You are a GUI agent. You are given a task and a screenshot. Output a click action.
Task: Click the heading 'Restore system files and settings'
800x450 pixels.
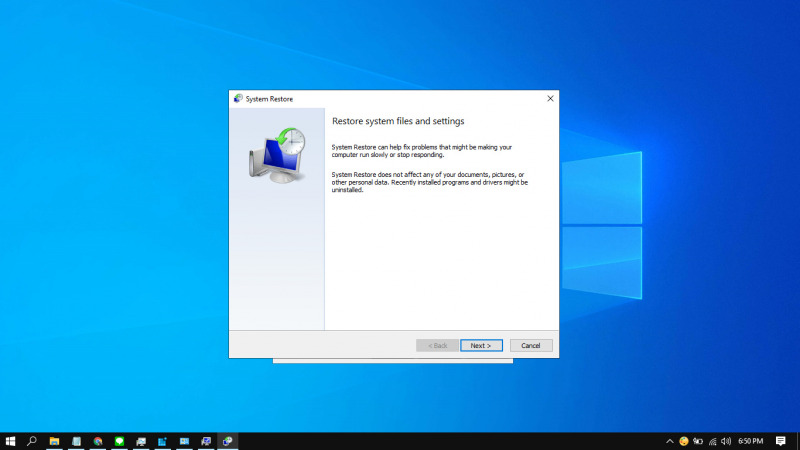pyautogui.click(x=398, y=121)
